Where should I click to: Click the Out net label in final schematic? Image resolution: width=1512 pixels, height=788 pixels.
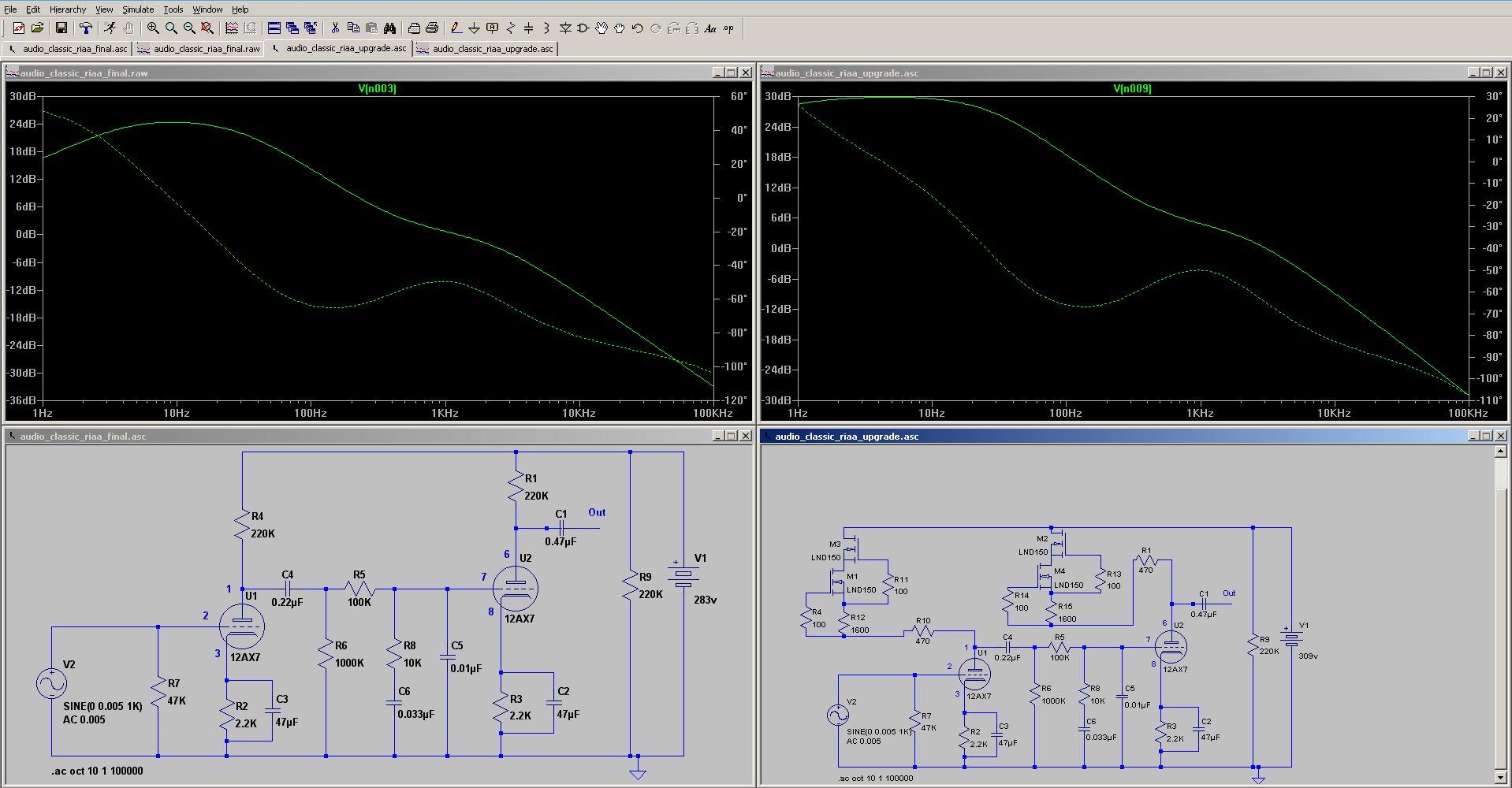(x=597, y=512)
